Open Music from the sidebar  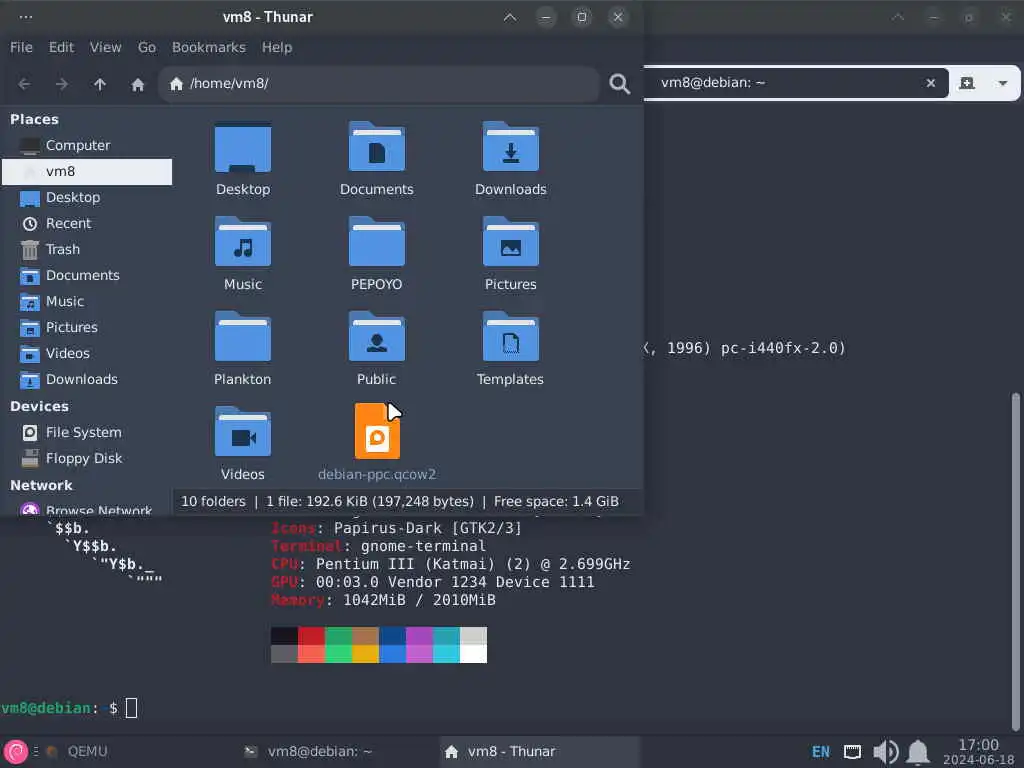[88, 302]
